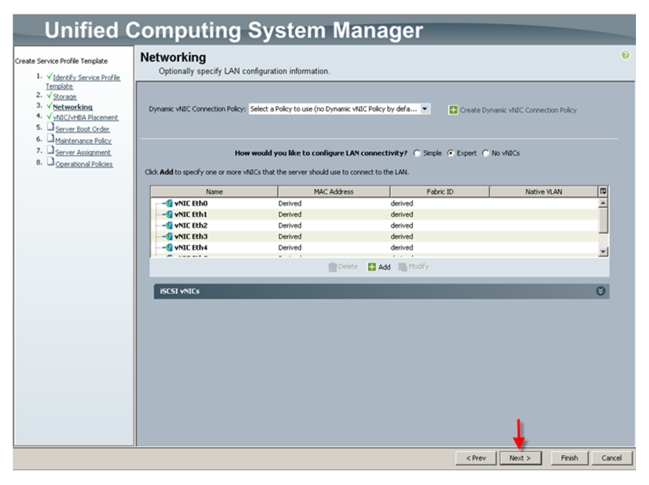Image resolution: width=649 pixels, height=485 pixels.
Task: Click the derived Fabric ID cell of vNIC Eth1
Action: [x=401, y=214]
